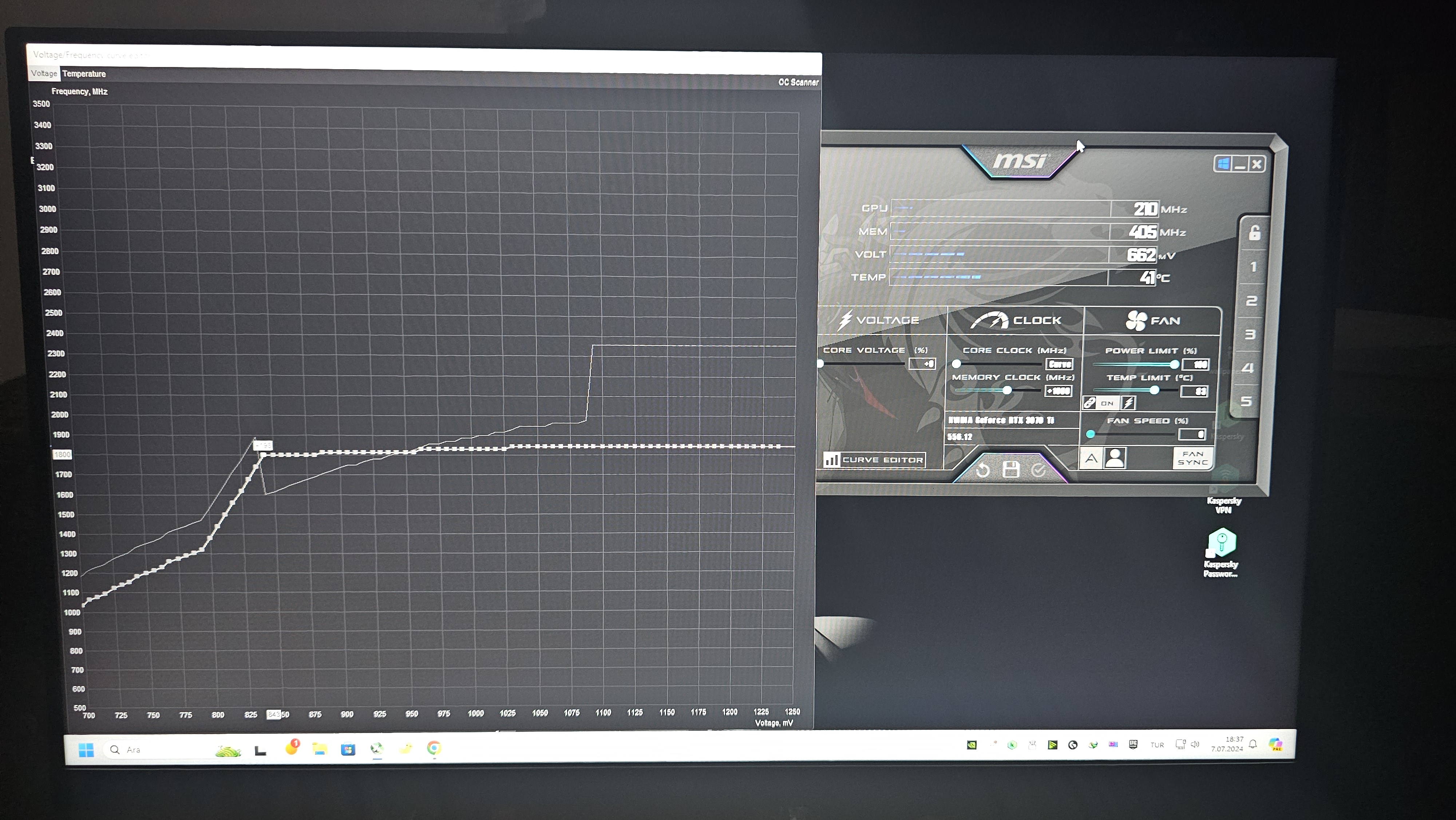The width and height of the screenshot is (1456, 820).
Task: Open Curve Editor with bar chart icon
Action: pyautogui.click(x=874, y=460)
